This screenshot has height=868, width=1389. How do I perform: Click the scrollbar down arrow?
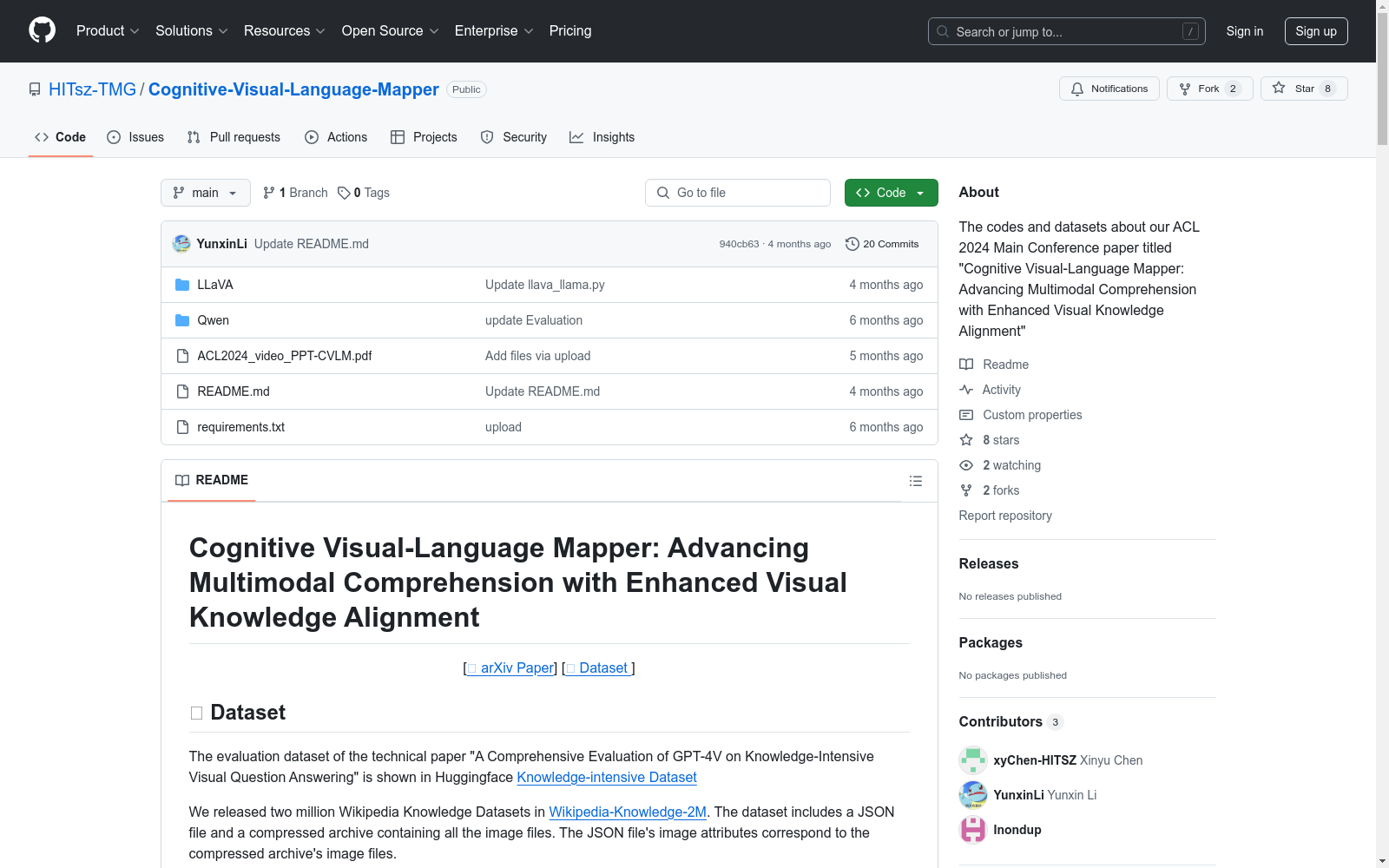click(x=1382, y=861)
